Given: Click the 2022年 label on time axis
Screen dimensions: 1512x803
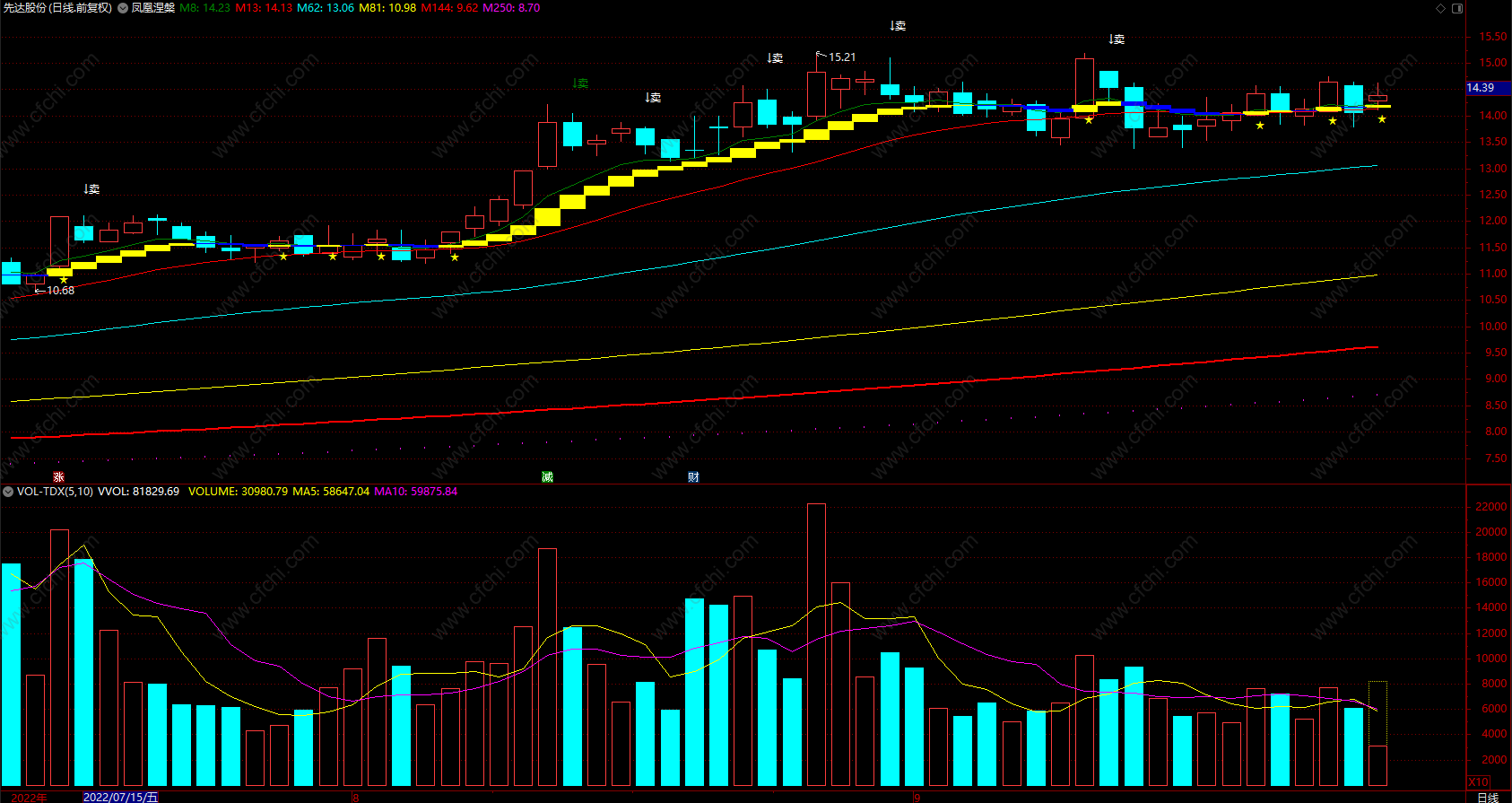Looking at the screenshot, I should 29,797.
